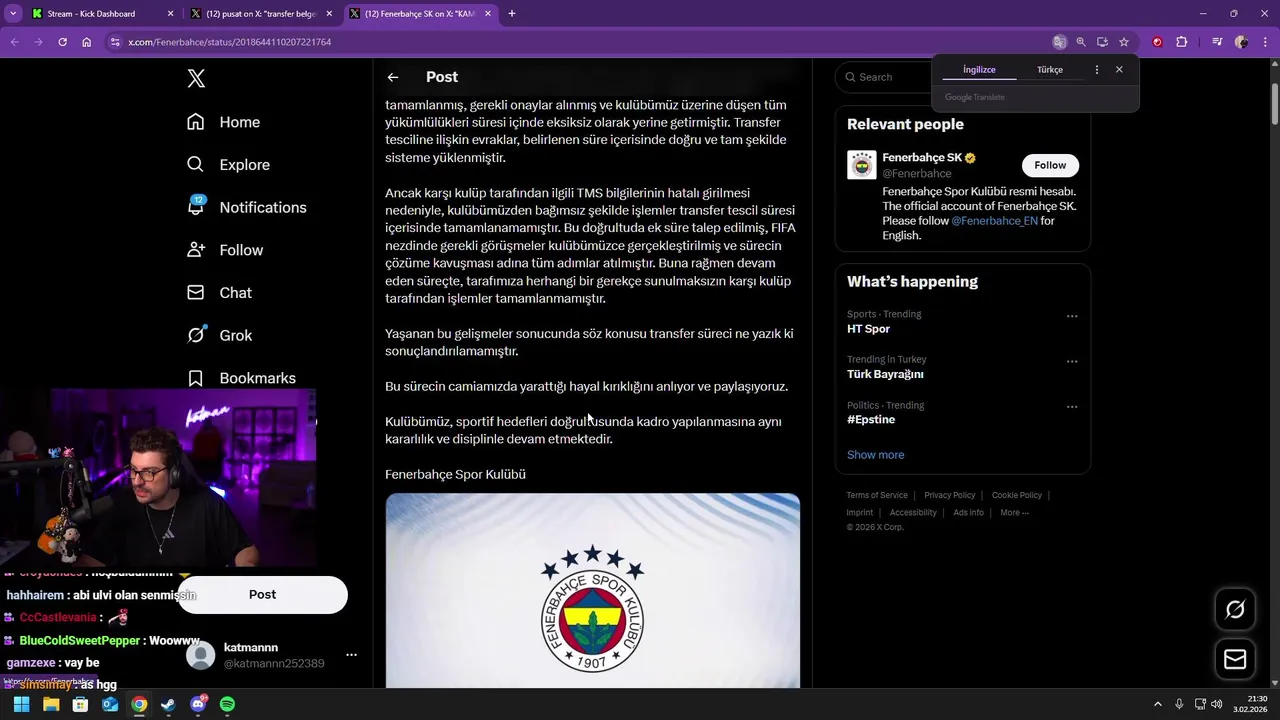This screenshot has width=1280, height=720.
Task: Open Terms of Service footer link
Action: (x=877, y=495)
